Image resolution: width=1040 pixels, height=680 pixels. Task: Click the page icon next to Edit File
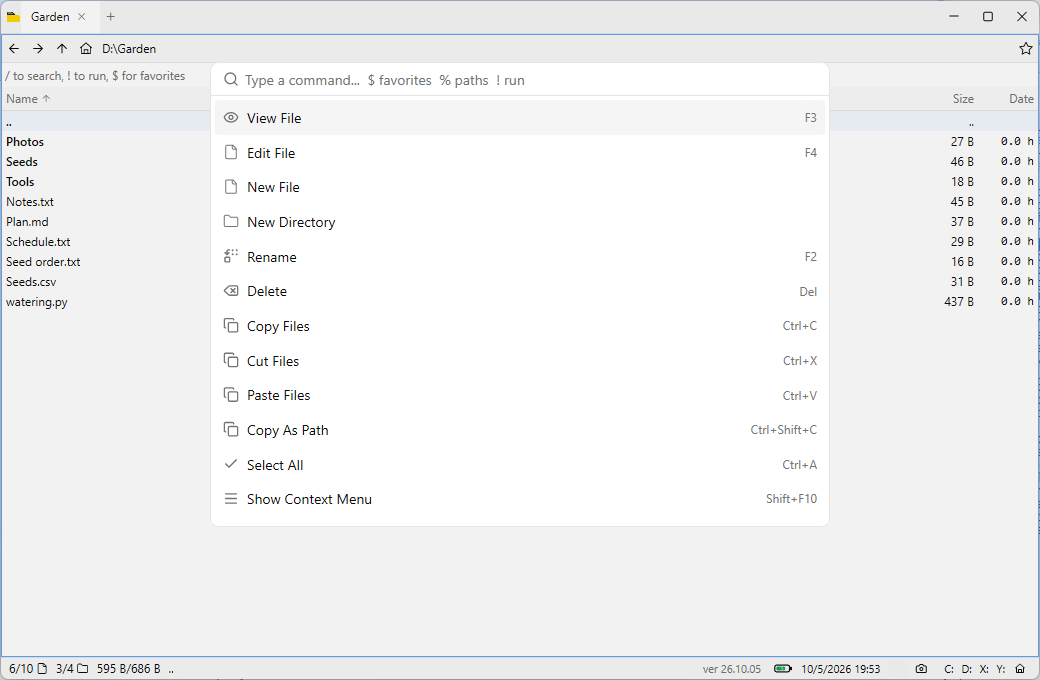[231, 153]
